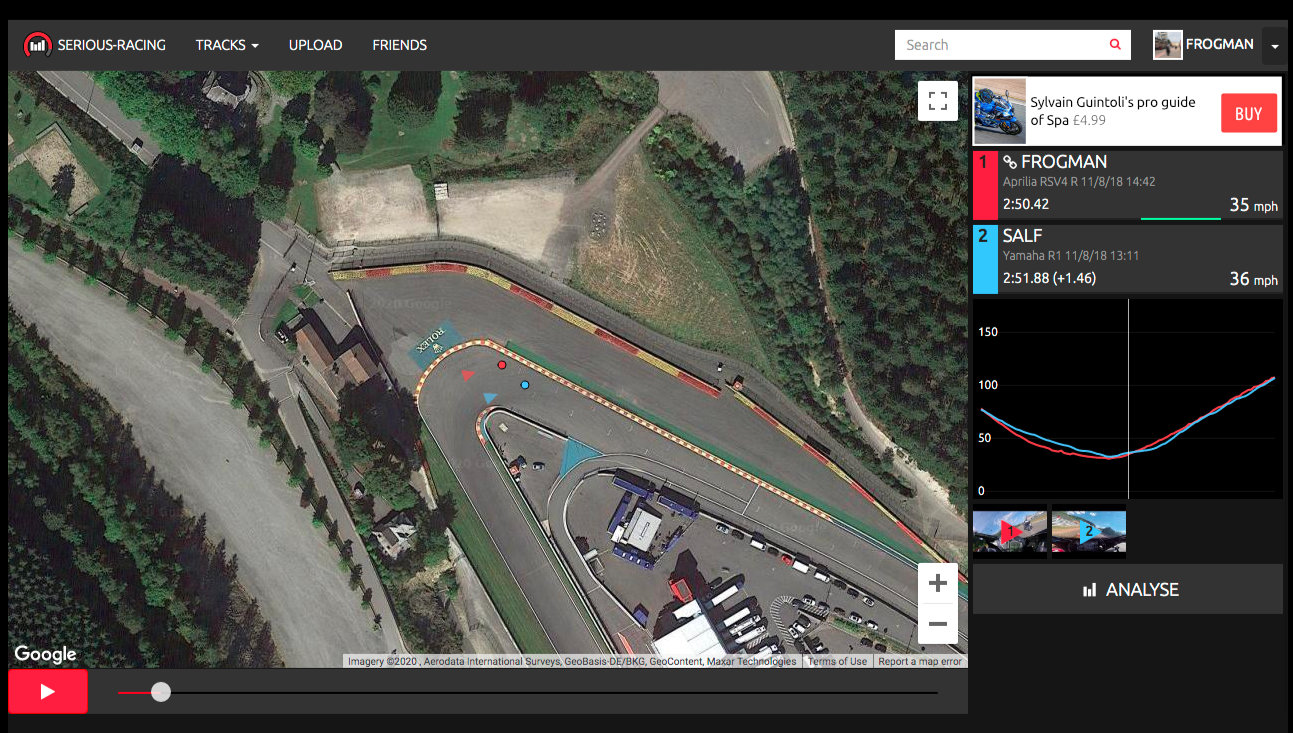Click the BUY button for Spa guide
The image size is (1293, 733).
point(1248,113)
